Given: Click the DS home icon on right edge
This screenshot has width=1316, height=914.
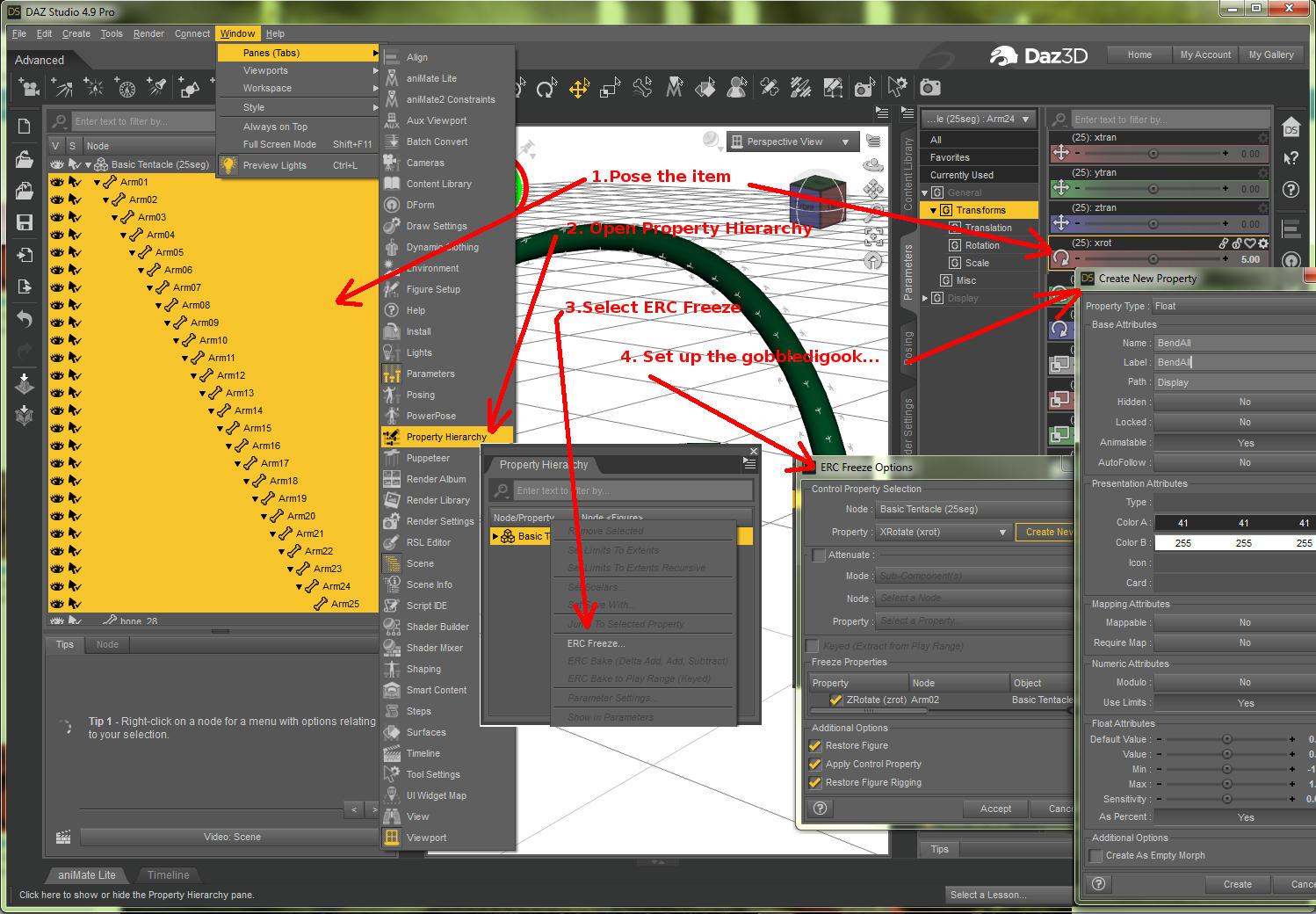Looking at the screenshot, I should pos(1291,127).
